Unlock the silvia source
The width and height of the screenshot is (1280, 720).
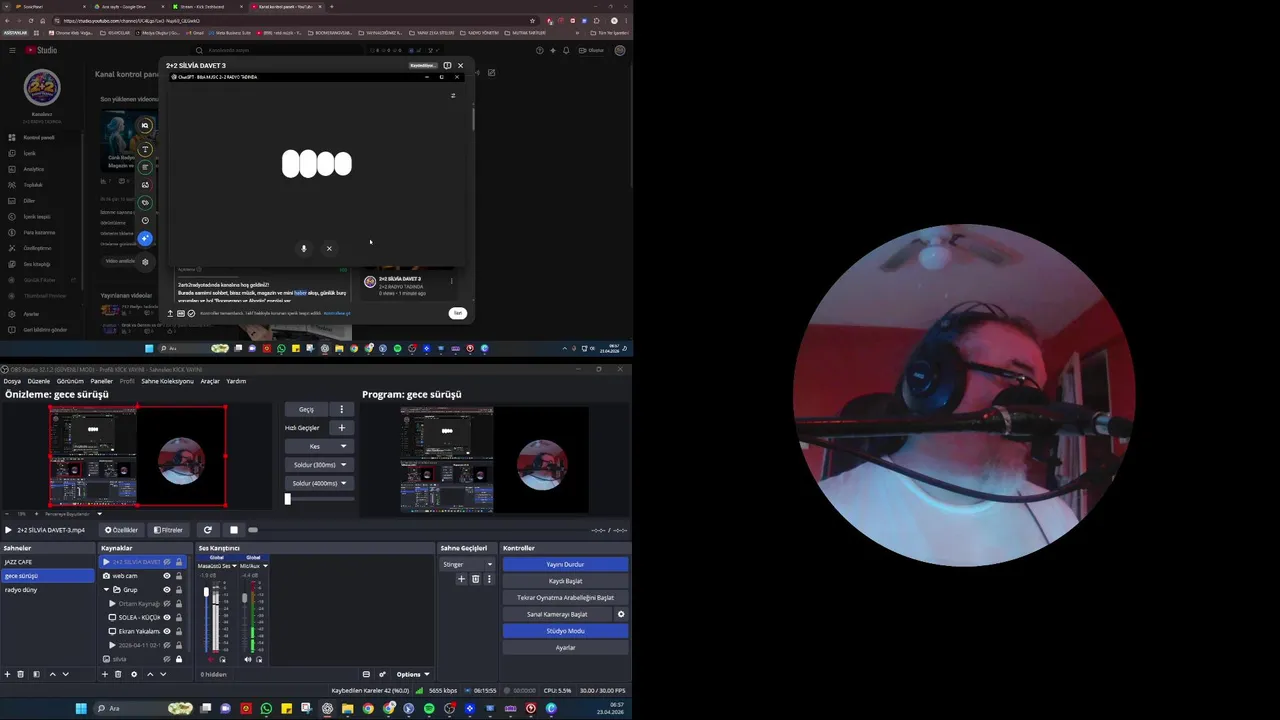pyautogui.click(x=179, y=659)
